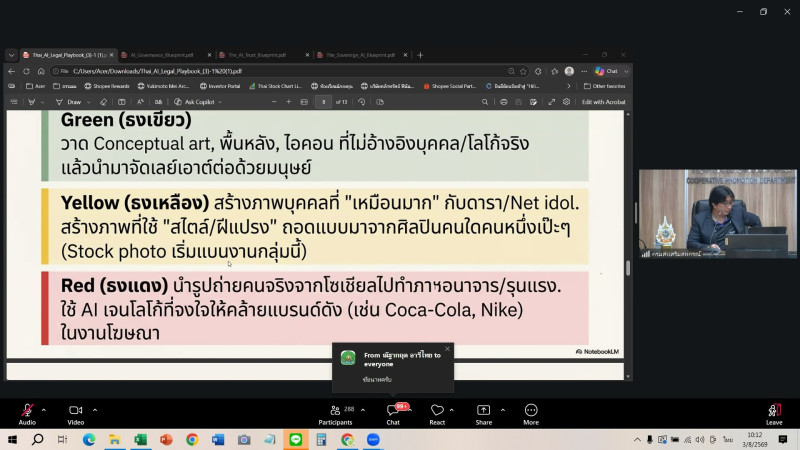Expand Participants options arrow
Screen dimensions: 800x450
coord(363,410)
